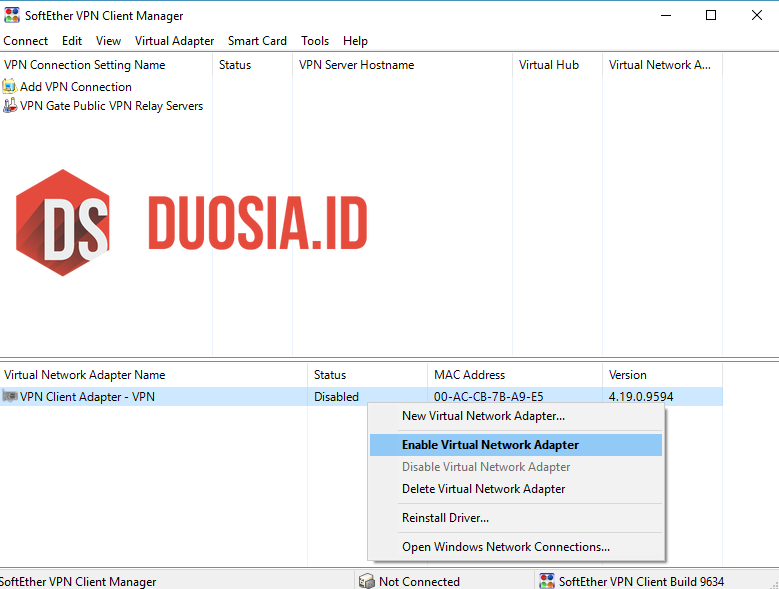This screenshot has height=589, width=779.
Task: Open the Edit menu
Action: pos(72,41)
